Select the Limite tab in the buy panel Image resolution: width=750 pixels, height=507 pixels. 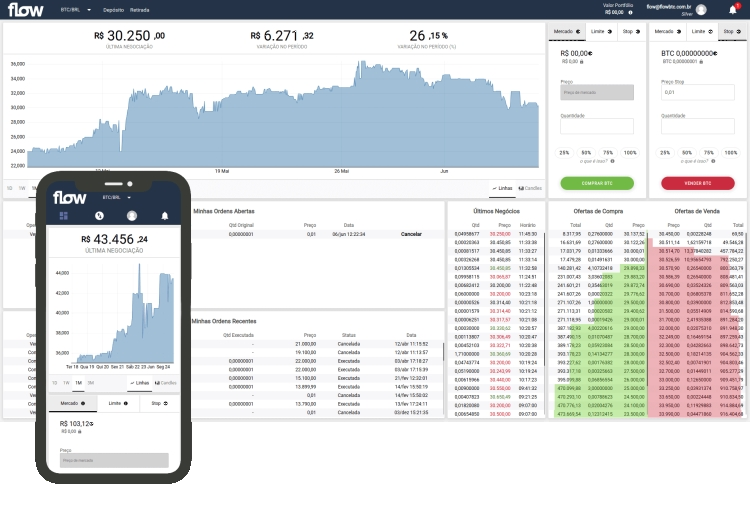tap(601, 32)
